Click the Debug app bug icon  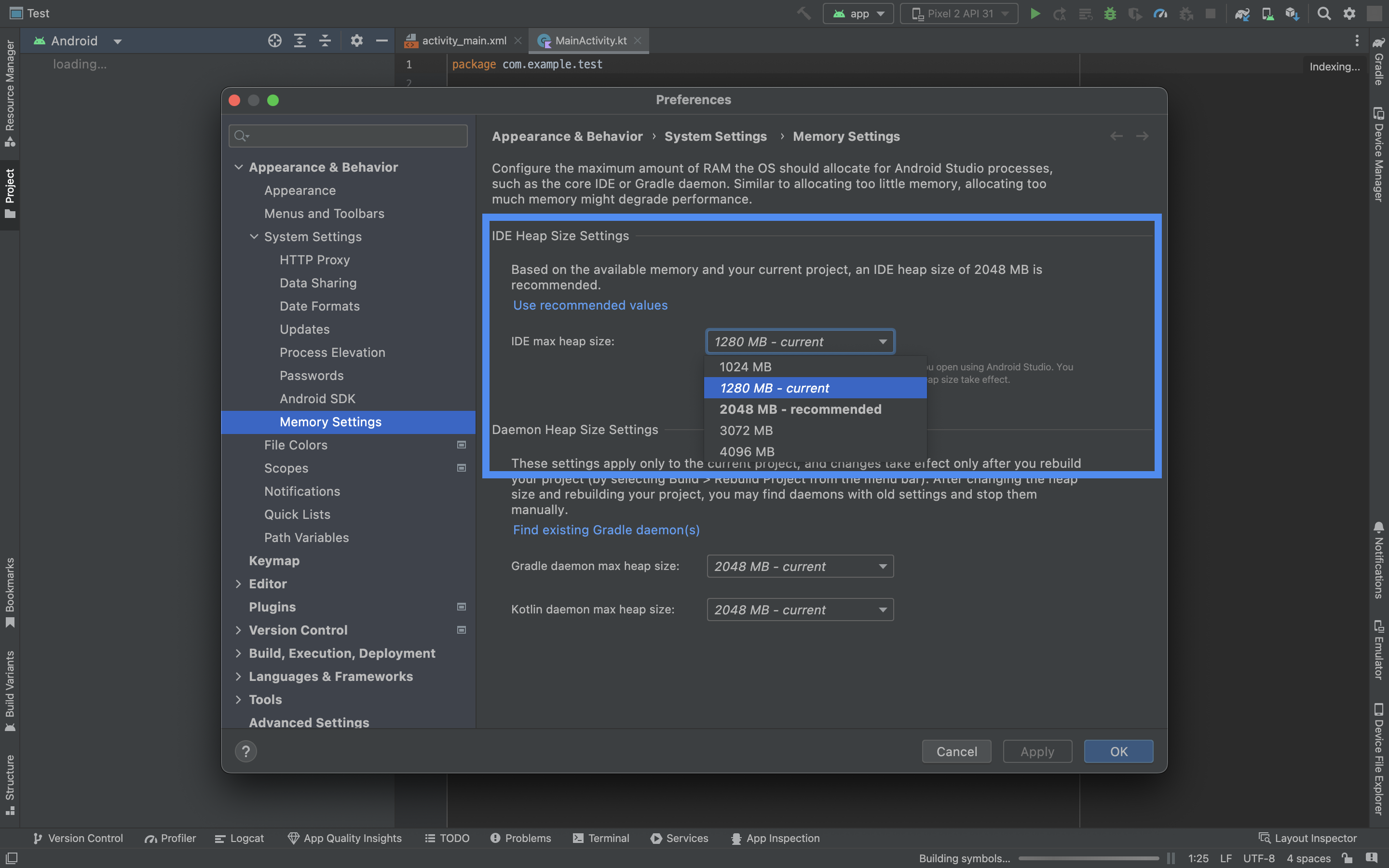point(1110,13)
